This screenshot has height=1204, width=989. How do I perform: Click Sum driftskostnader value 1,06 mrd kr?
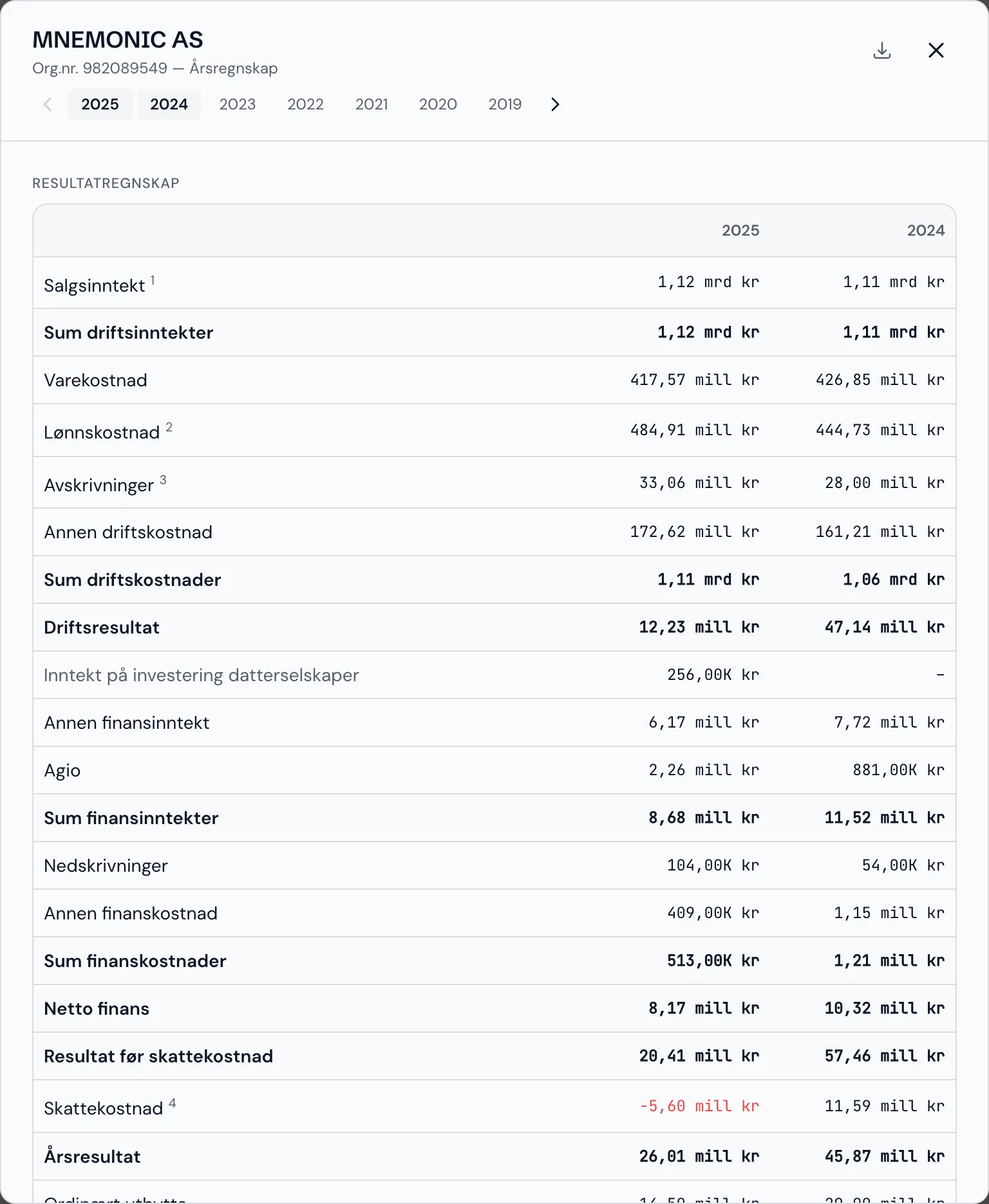(x=894, y=579)
